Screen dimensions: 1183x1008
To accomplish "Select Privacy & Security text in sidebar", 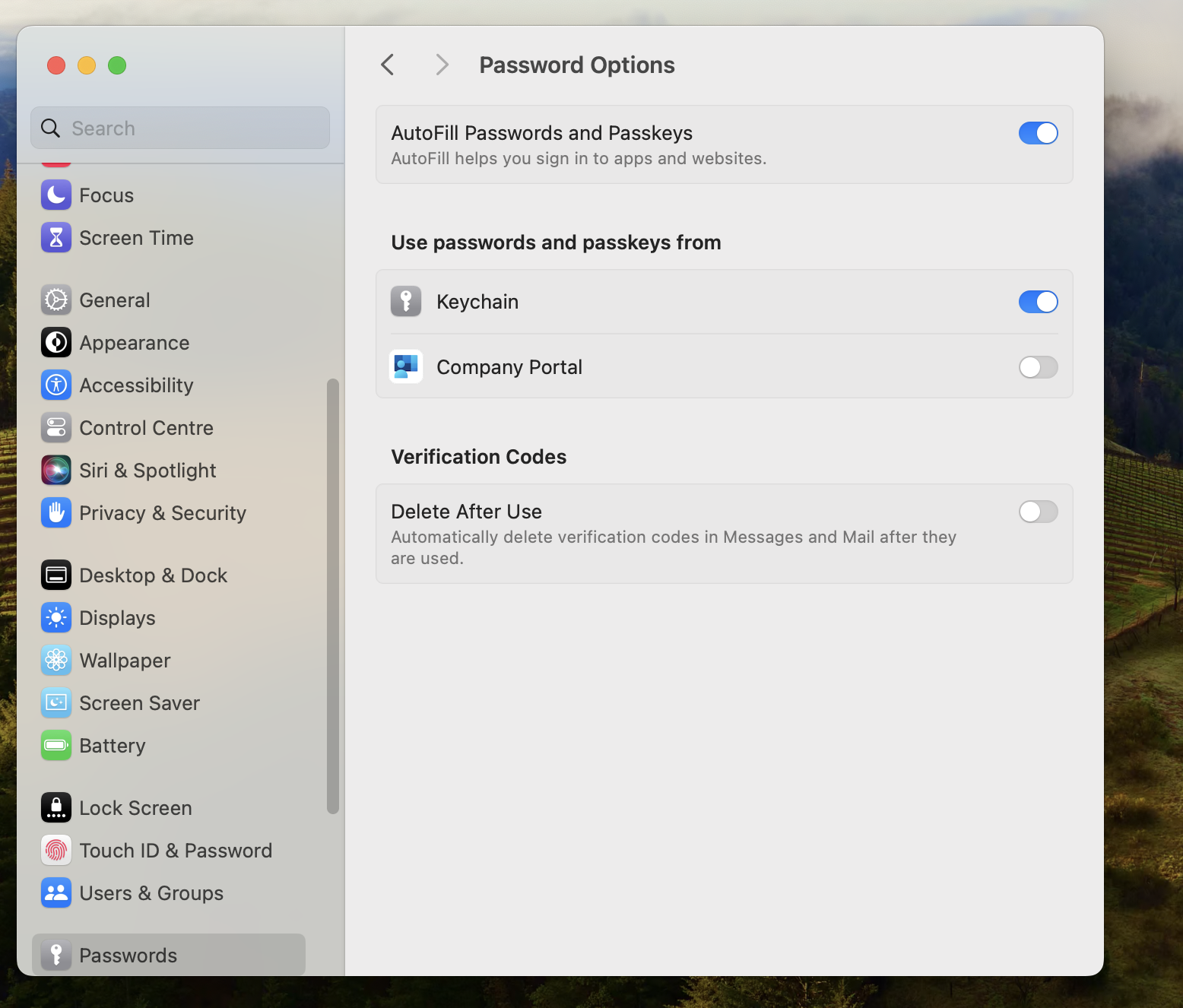I will coord(163,513).
